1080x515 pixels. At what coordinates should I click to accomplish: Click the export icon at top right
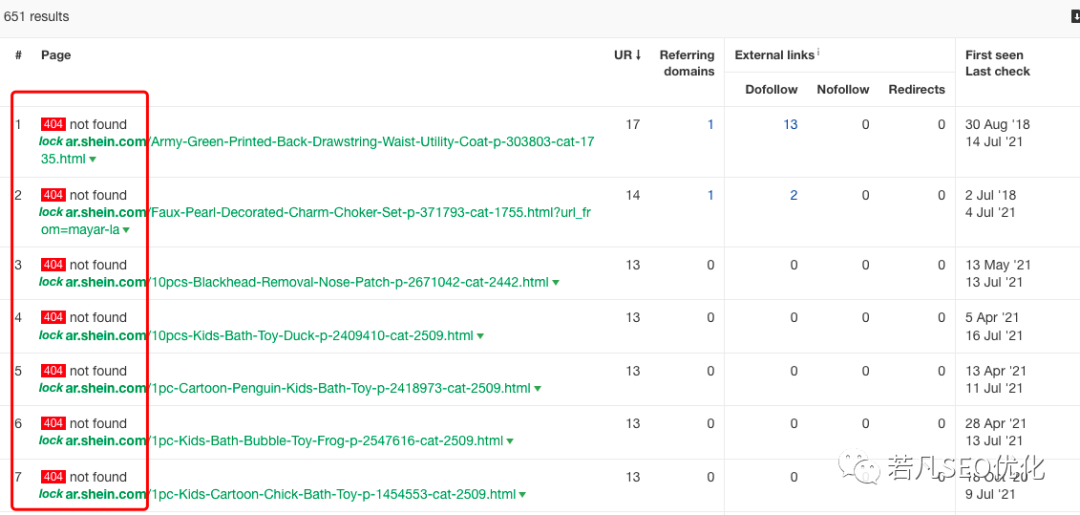tap(1075, 17)
